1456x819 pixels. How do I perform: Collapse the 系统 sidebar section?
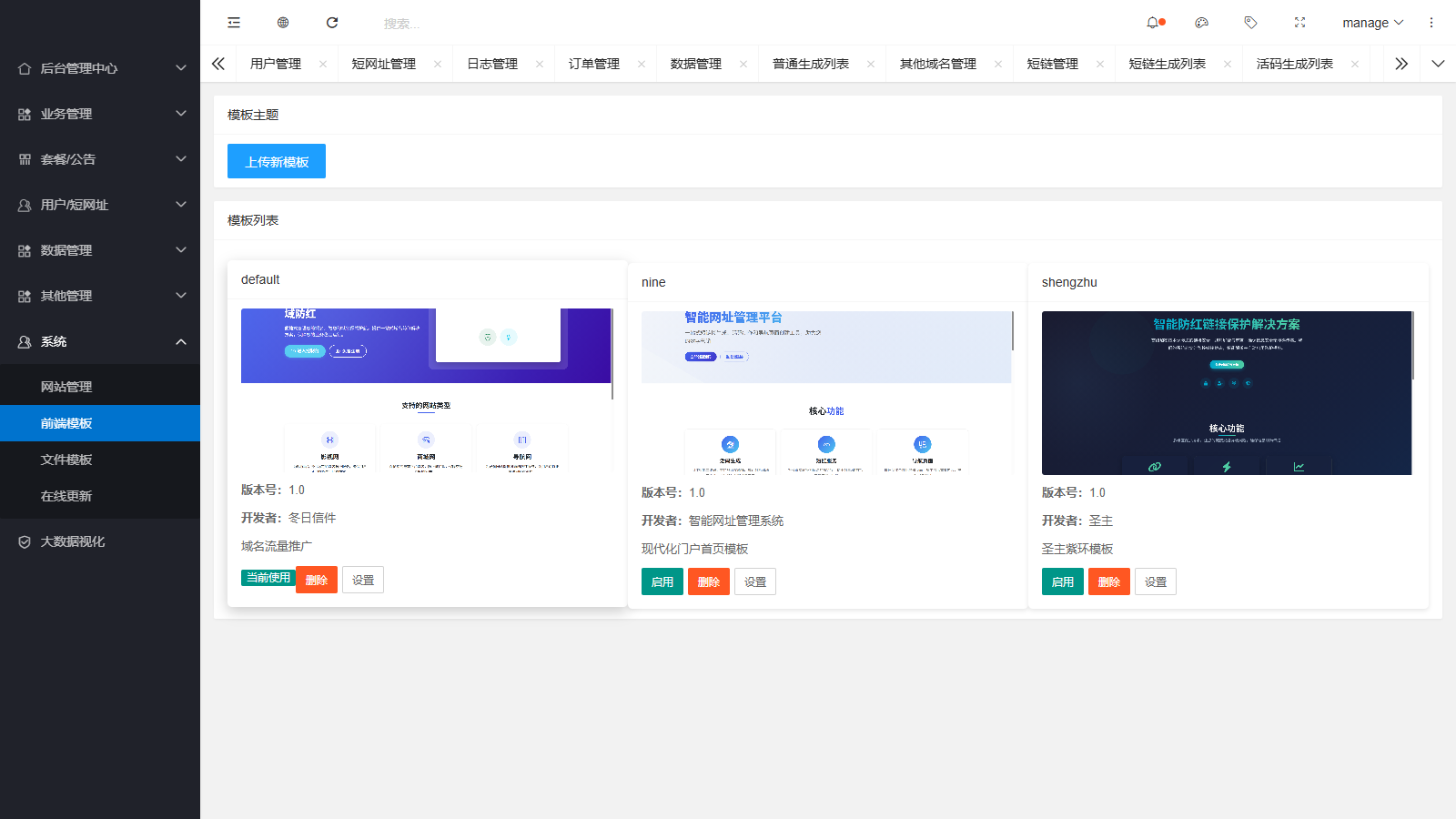click(100, 341)
